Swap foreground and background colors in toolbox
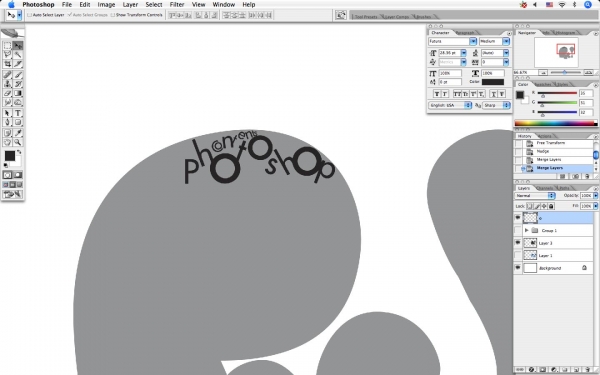This screenshot has height=375, width=600. click(19, 152)
